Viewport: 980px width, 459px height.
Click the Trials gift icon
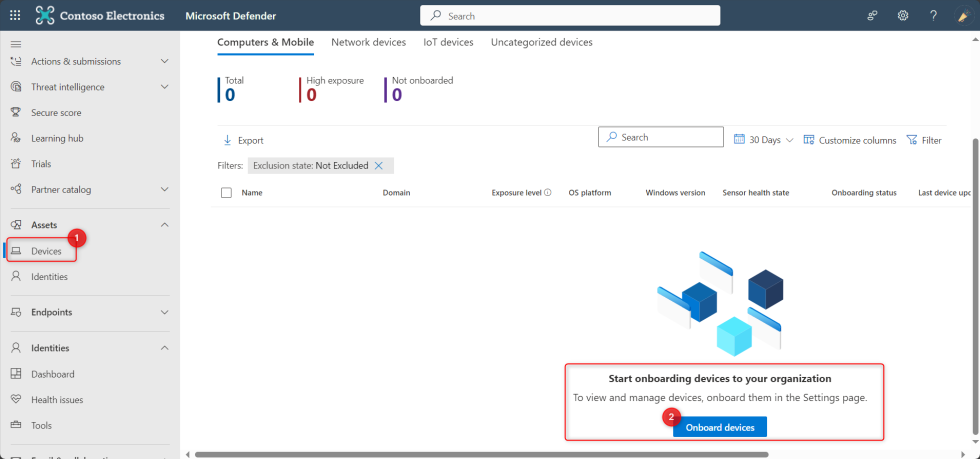coord(17,164)
